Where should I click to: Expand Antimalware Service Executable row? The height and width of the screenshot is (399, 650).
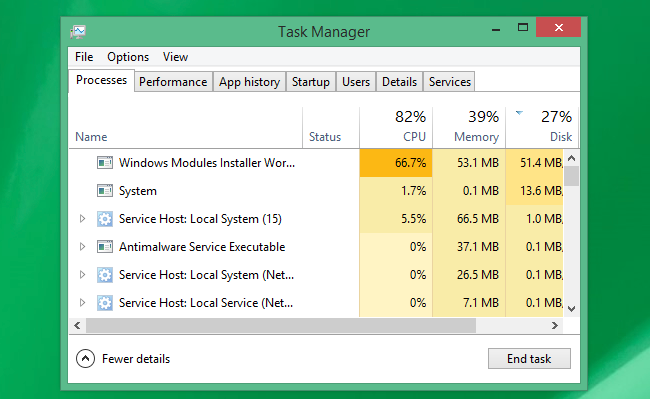tap(82, 247)
